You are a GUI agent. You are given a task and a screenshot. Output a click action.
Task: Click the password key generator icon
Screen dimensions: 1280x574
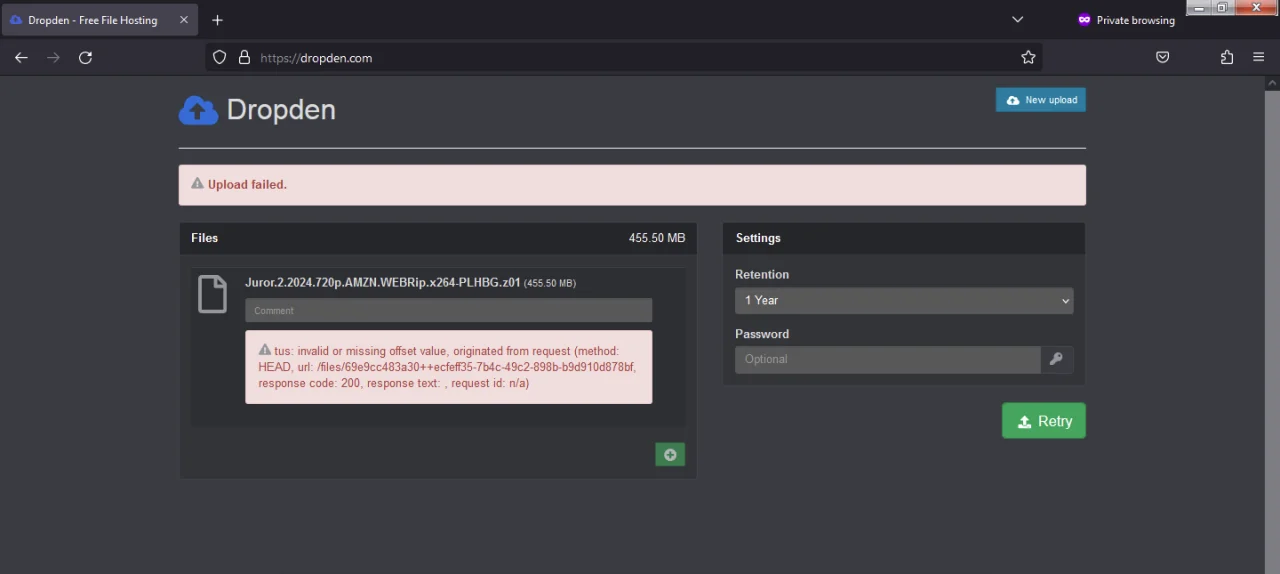coord(1056,359)
